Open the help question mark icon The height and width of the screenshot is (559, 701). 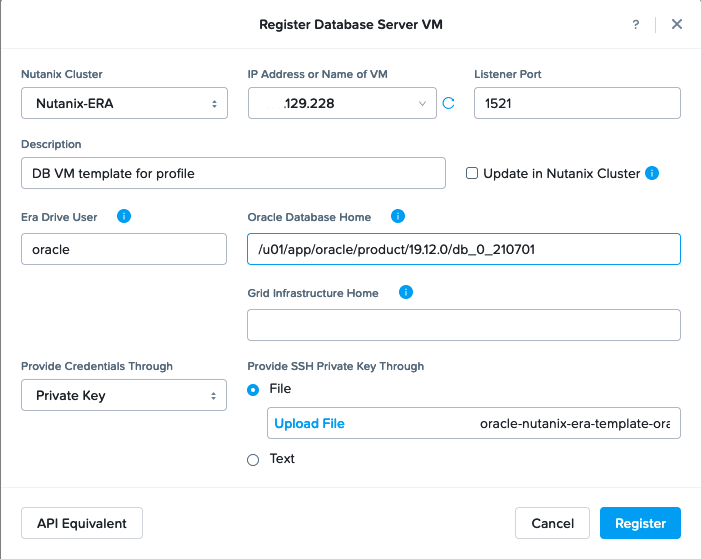636,25
